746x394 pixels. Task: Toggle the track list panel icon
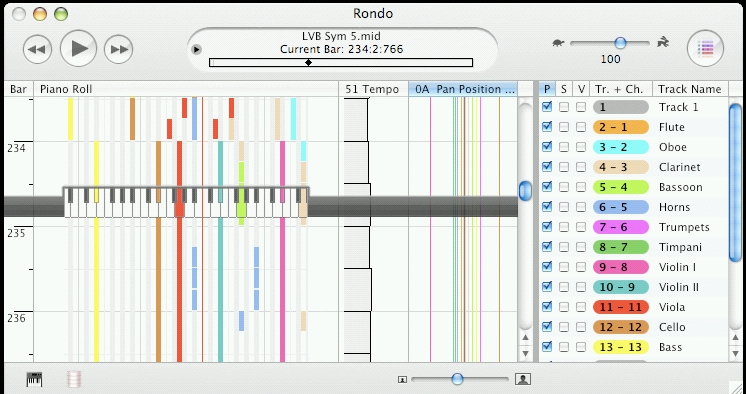coord(706,48)
